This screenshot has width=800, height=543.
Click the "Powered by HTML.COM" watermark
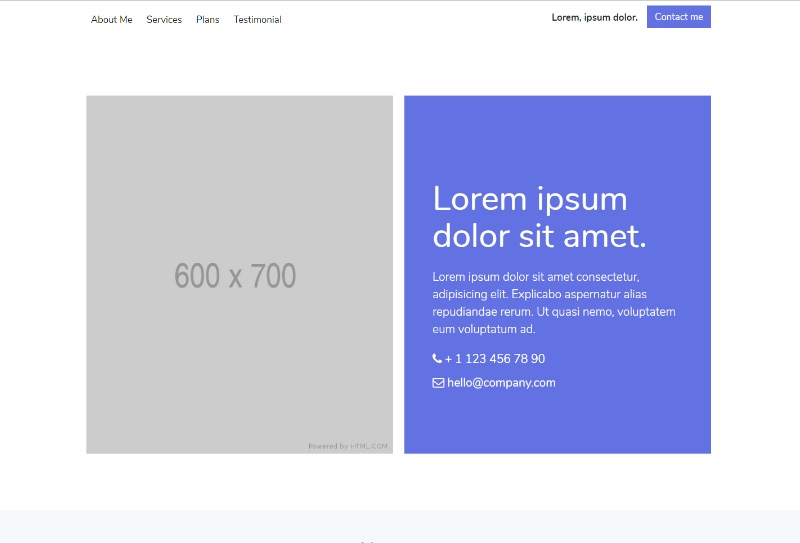coord(347,446)
